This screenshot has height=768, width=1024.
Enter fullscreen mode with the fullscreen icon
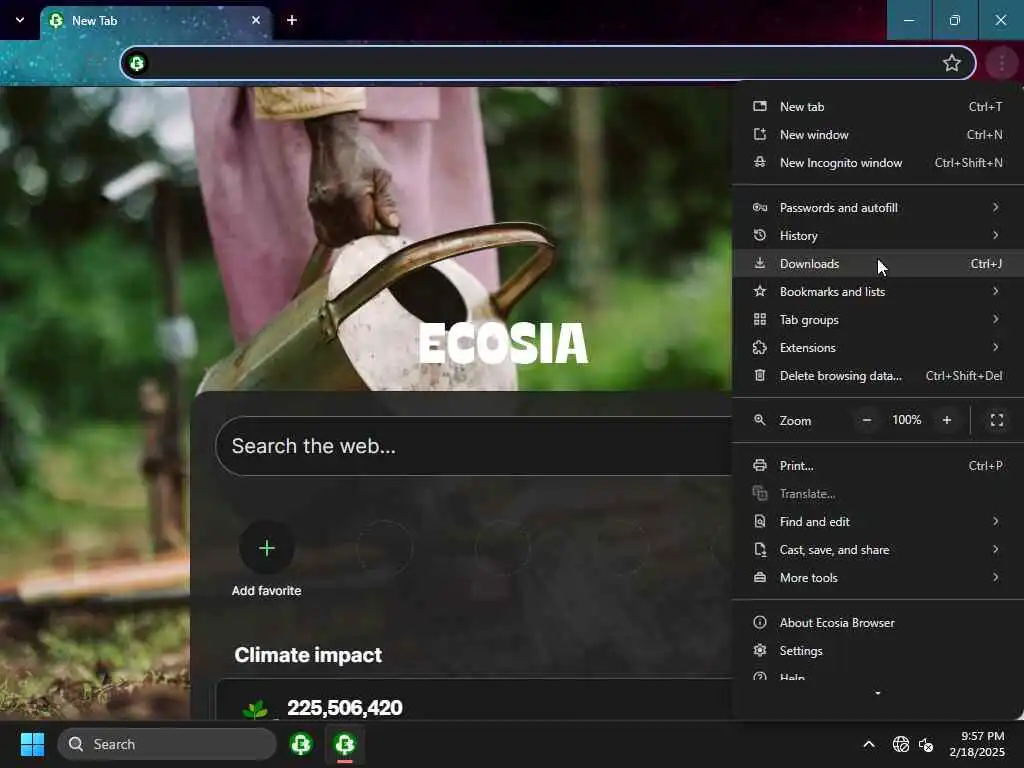tap(997, 420)
